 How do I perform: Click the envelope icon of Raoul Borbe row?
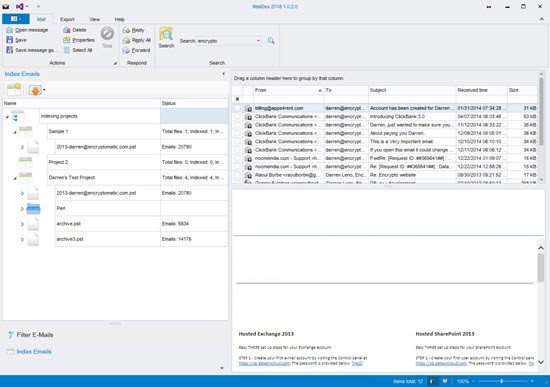(248, 175)
